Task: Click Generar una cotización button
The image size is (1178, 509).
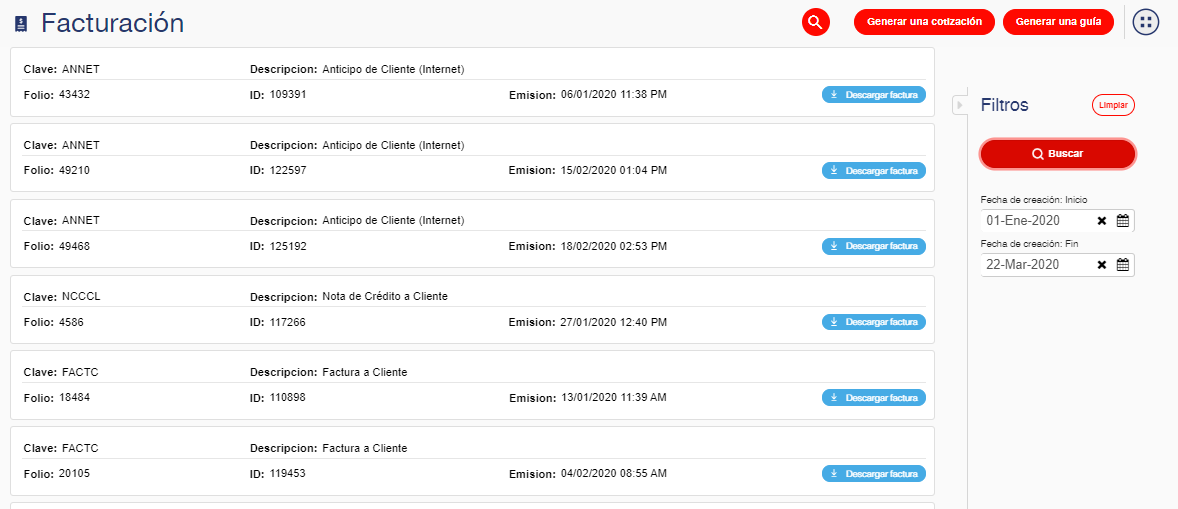Action: click(x=925, y=22)
